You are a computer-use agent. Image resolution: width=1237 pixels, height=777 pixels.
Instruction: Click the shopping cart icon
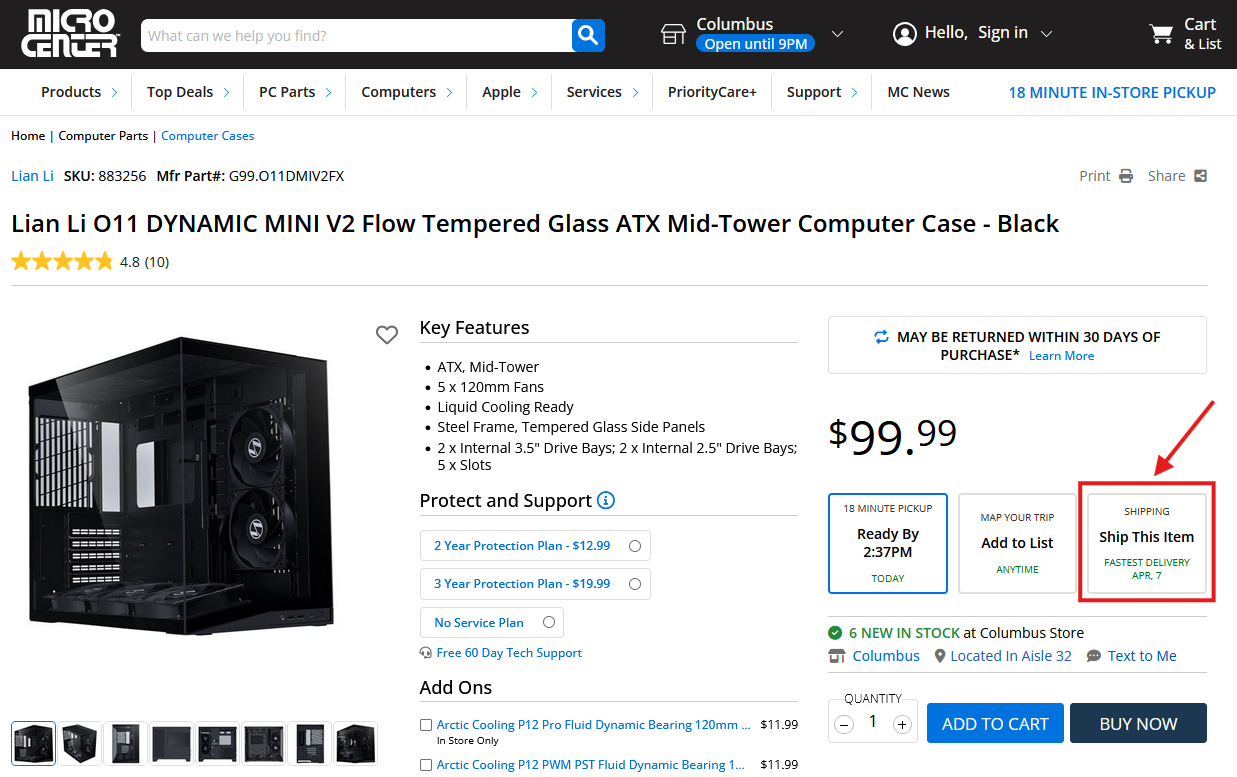(1161, 34)
